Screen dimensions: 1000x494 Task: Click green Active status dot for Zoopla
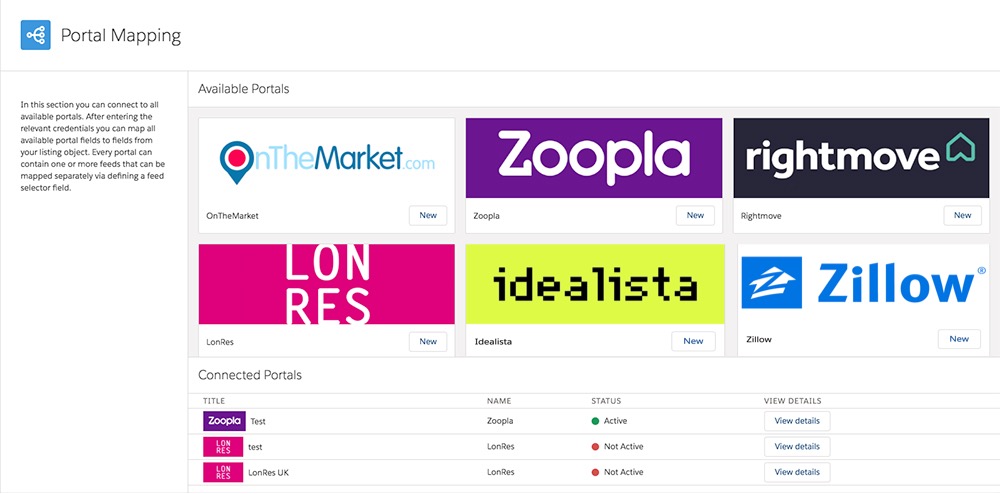coord(595,421)
